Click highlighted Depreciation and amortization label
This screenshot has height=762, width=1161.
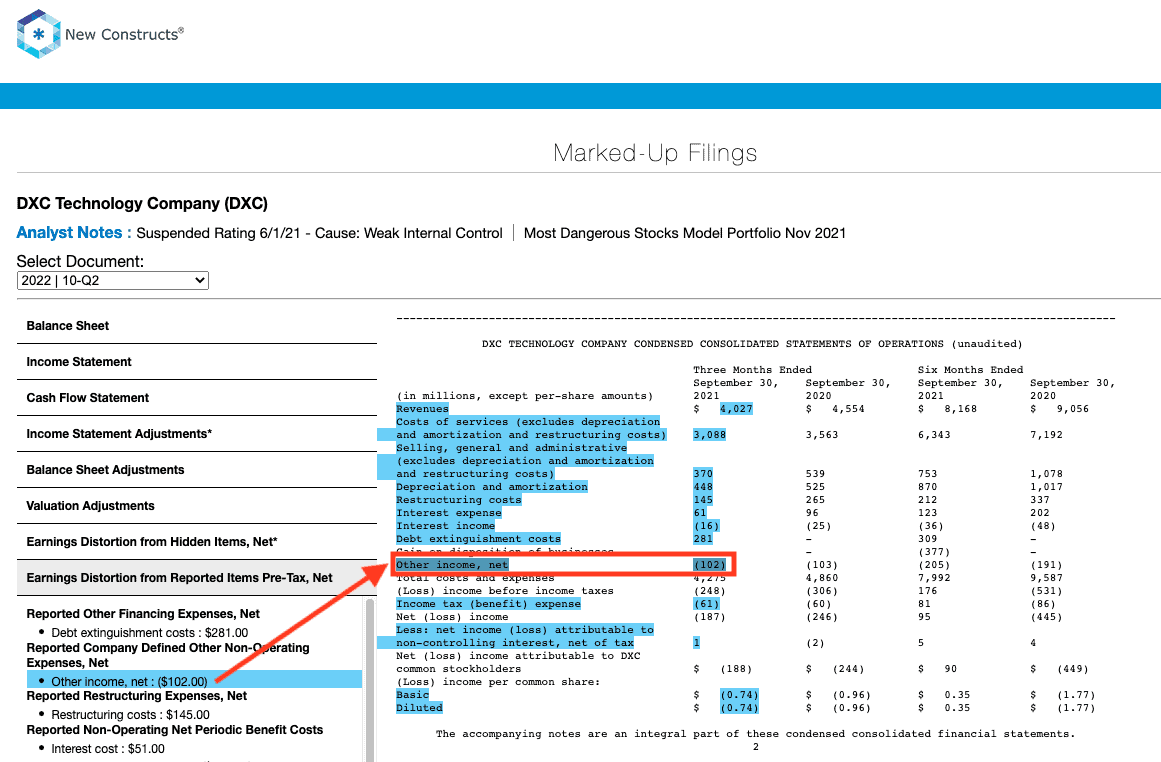(492, 487)
